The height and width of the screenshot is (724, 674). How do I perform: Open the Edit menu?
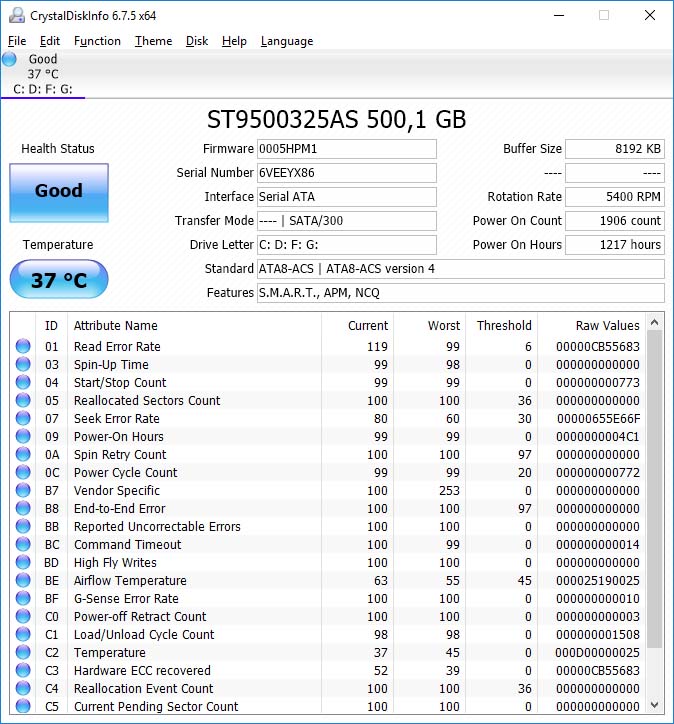click(50, 41)
